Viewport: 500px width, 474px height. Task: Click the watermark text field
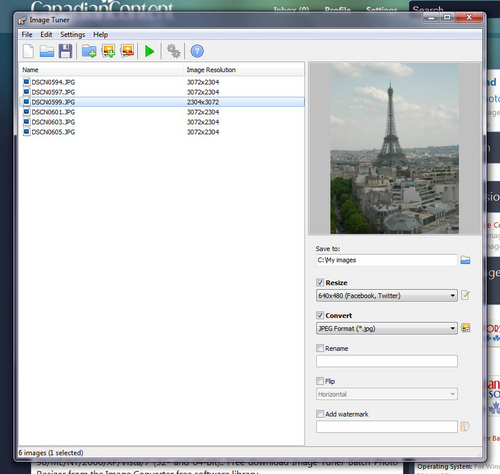(387, 427)
